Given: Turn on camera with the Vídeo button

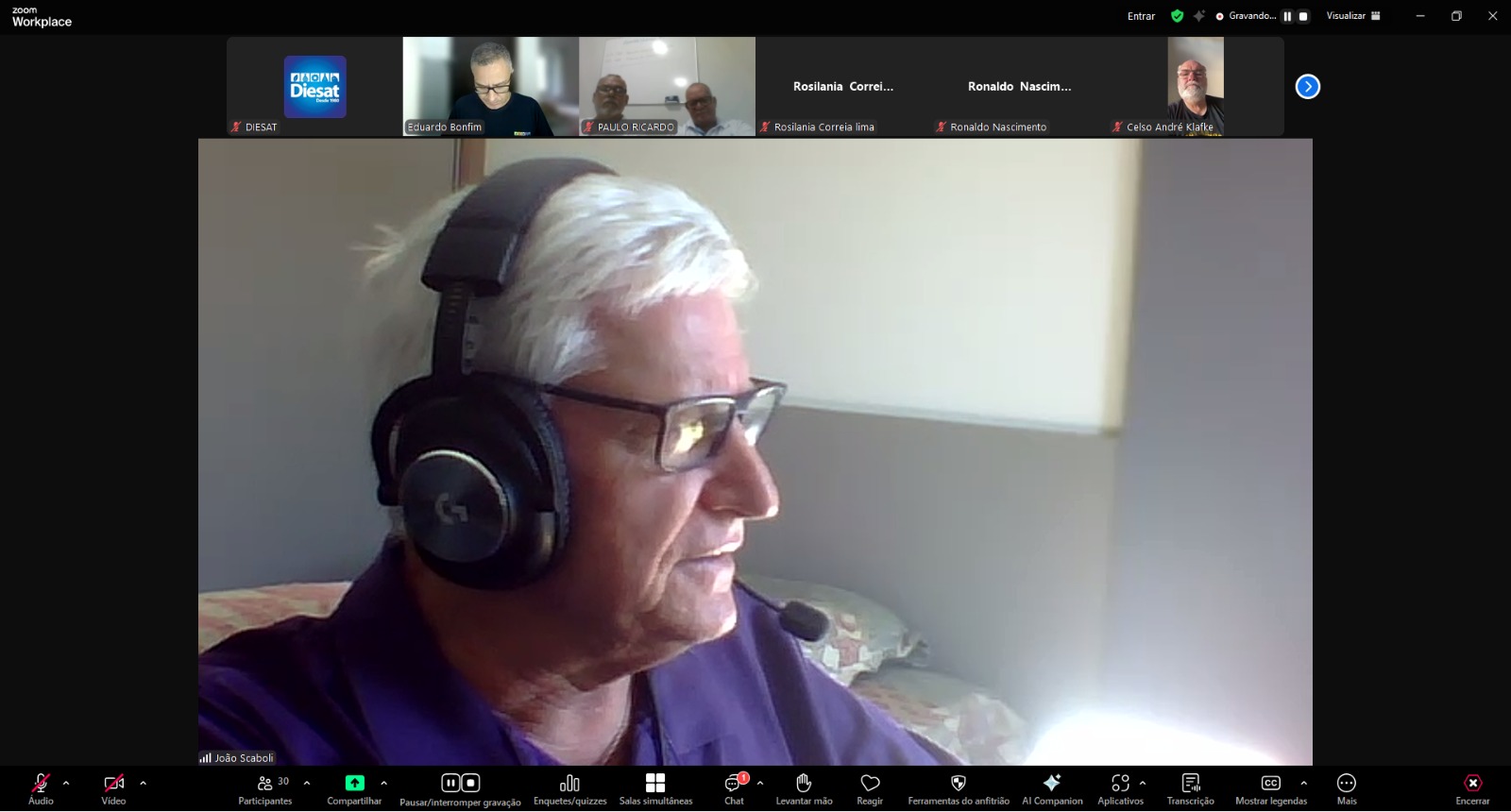Looking at the screenshot, I should 113,789.
